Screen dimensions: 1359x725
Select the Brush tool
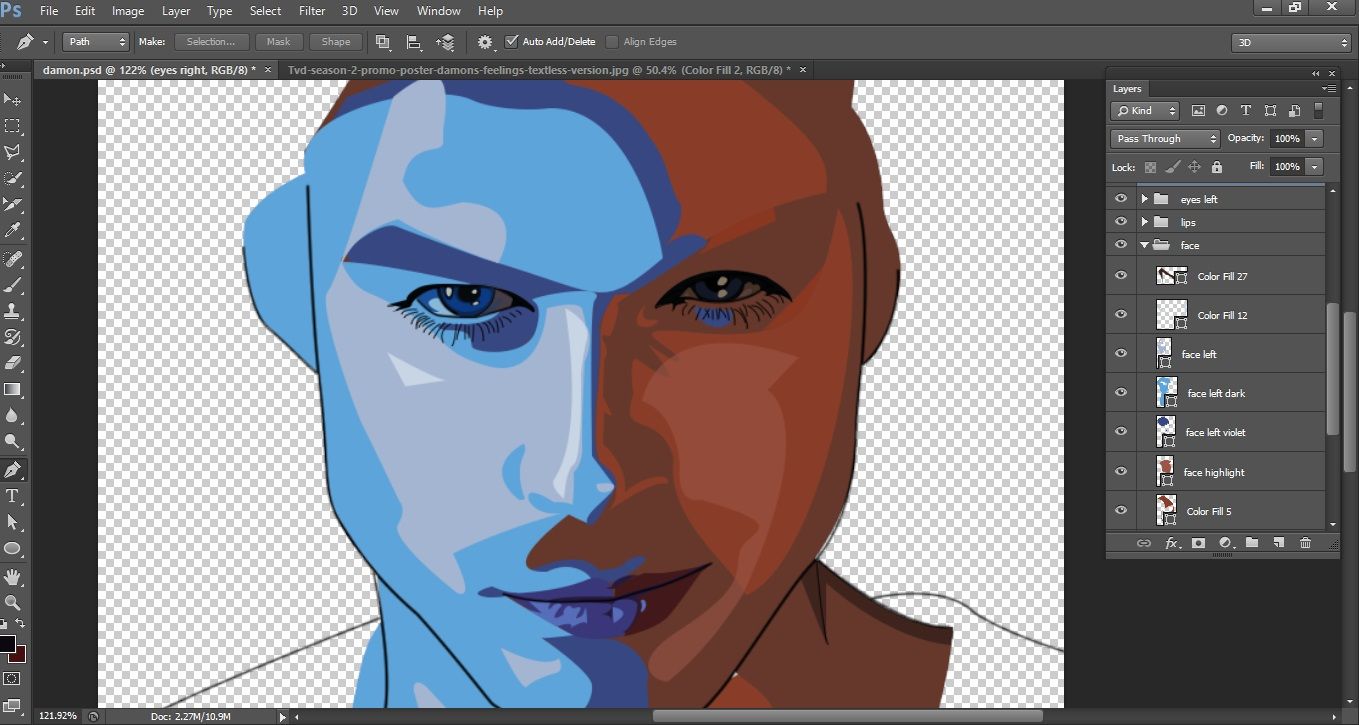13,285
